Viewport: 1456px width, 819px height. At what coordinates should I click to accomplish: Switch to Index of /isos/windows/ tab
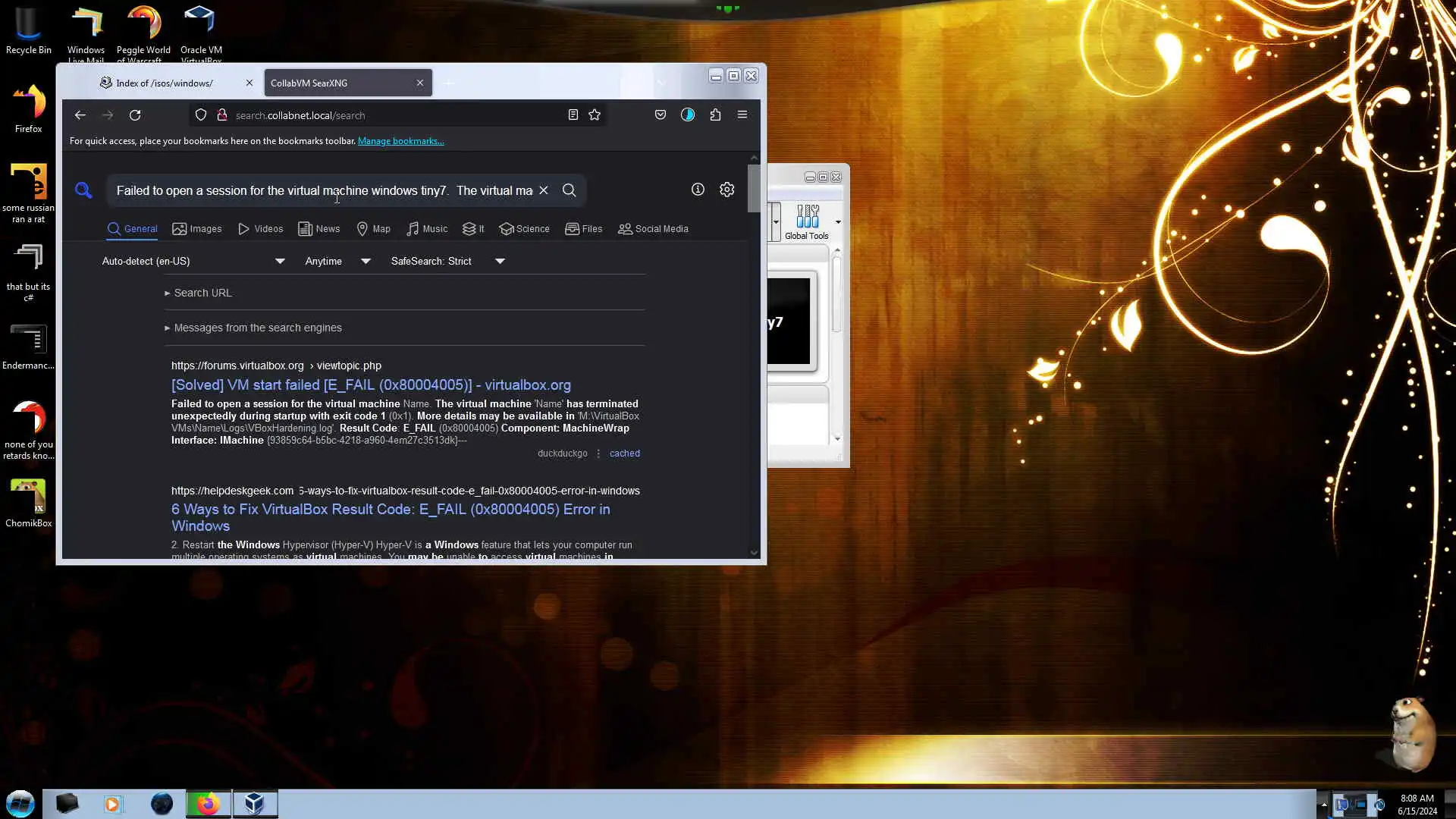[x=165, y=83]
